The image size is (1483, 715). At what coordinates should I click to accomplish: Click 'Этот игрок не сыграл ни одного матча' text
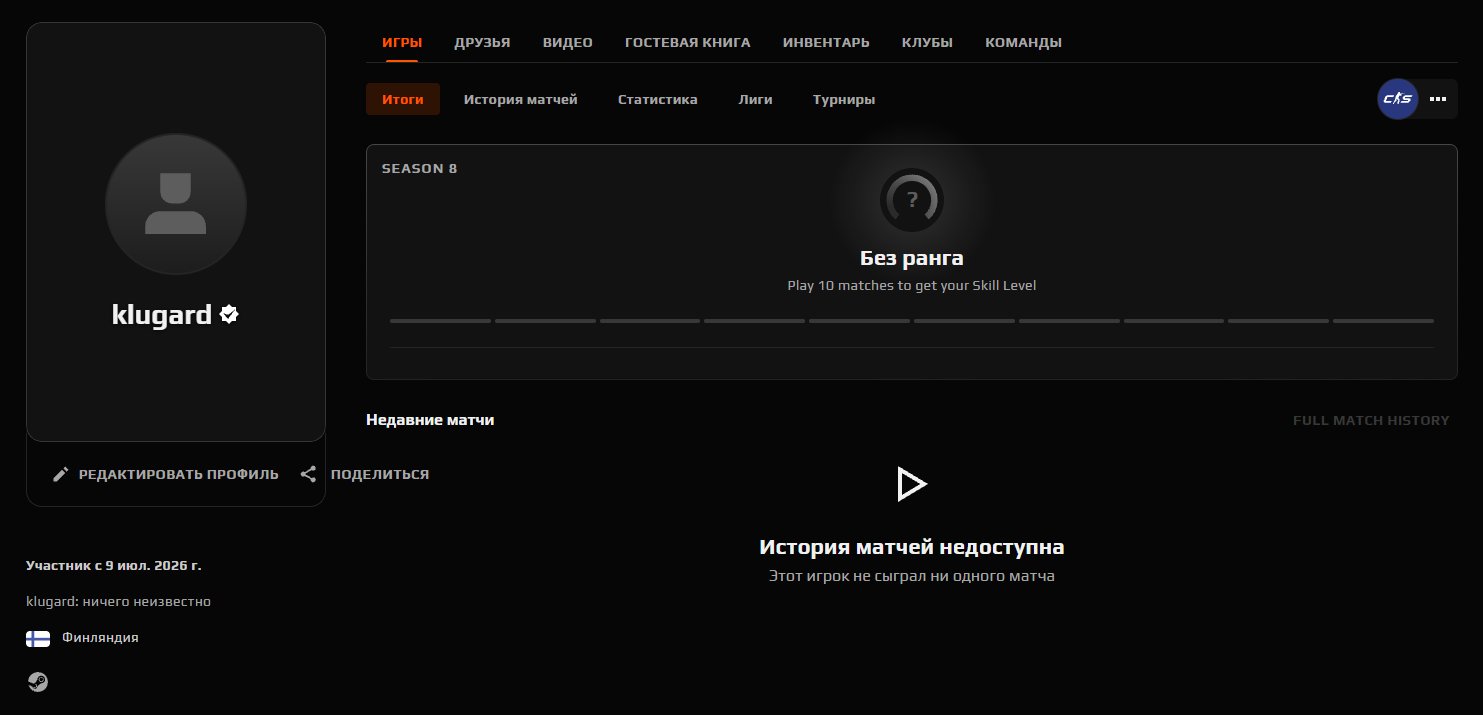(x=912, y=576)
